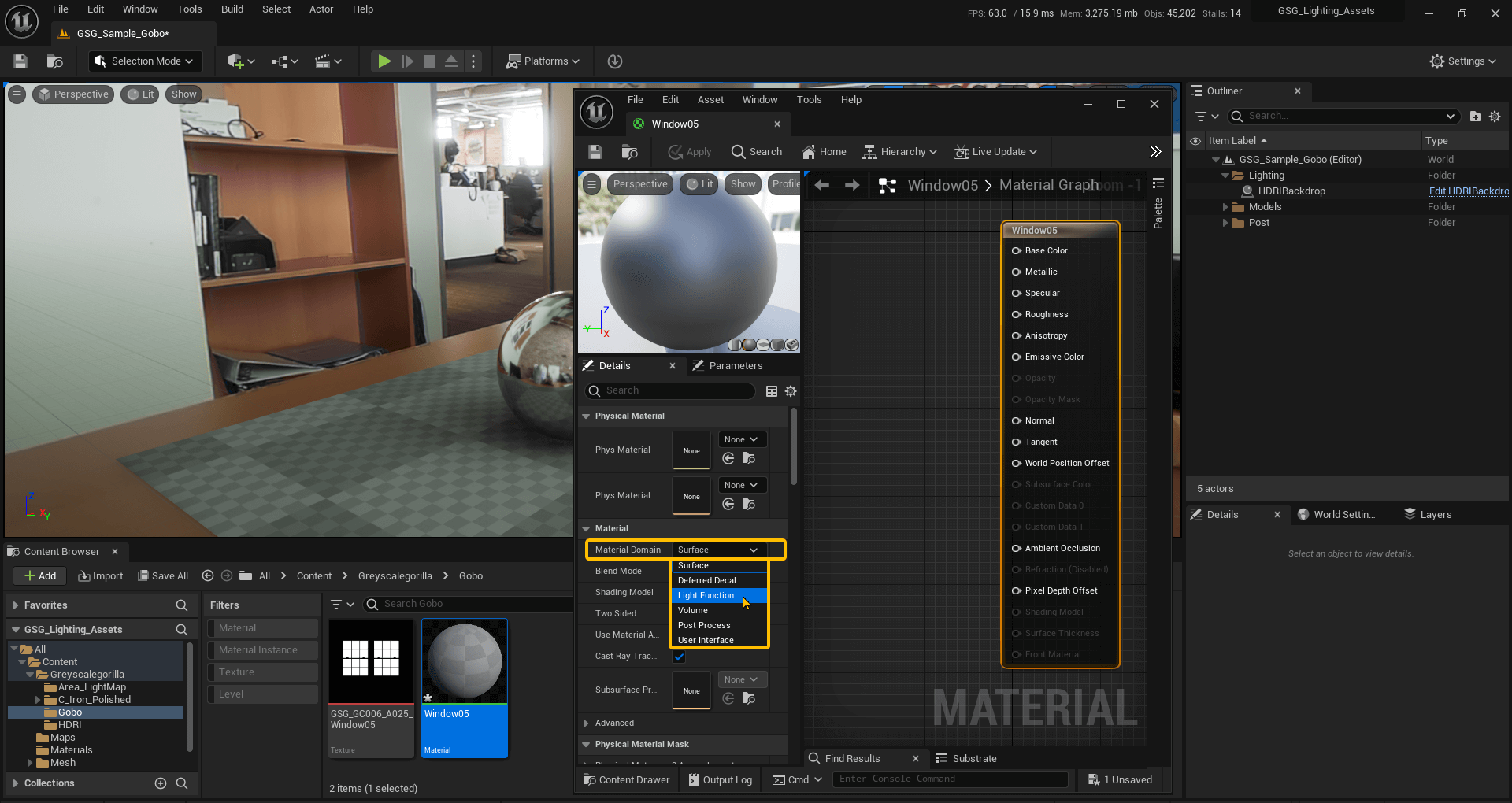This screenshot has height=803, width=1512.
Task: Select Deferred Decal from Material Domain list
Action: pos(718,581)
